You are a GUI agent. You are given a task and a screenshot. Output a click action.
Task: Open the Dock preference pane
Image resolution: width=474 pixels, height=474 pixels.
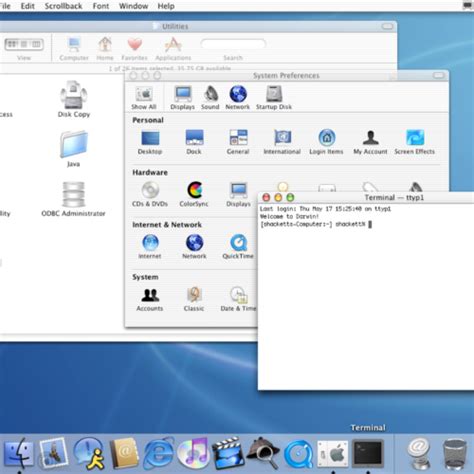[x=194, y=142]
